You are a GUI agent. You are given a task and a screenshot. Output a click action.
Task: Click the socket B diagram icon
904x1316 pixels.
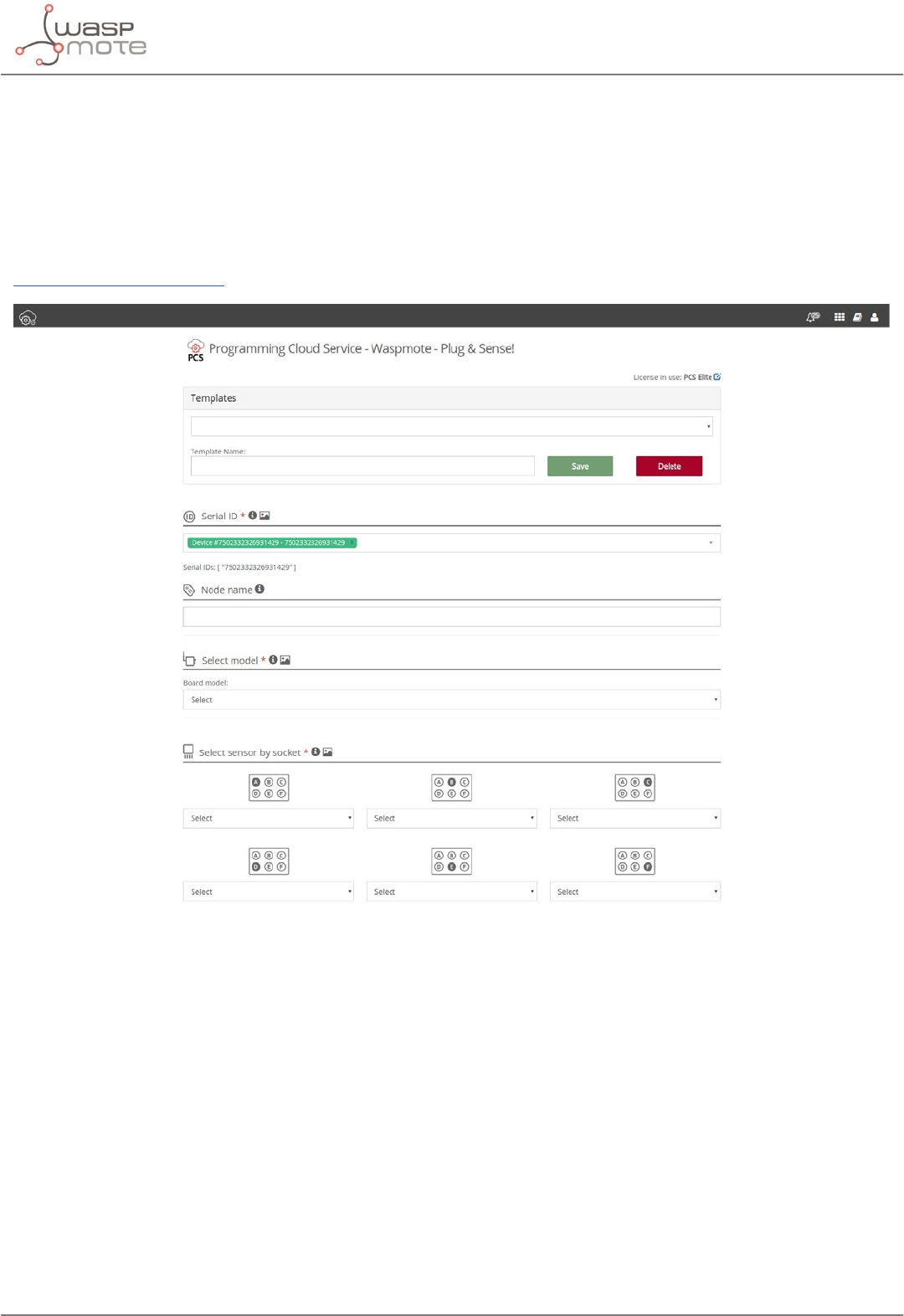tap(452, 788)
